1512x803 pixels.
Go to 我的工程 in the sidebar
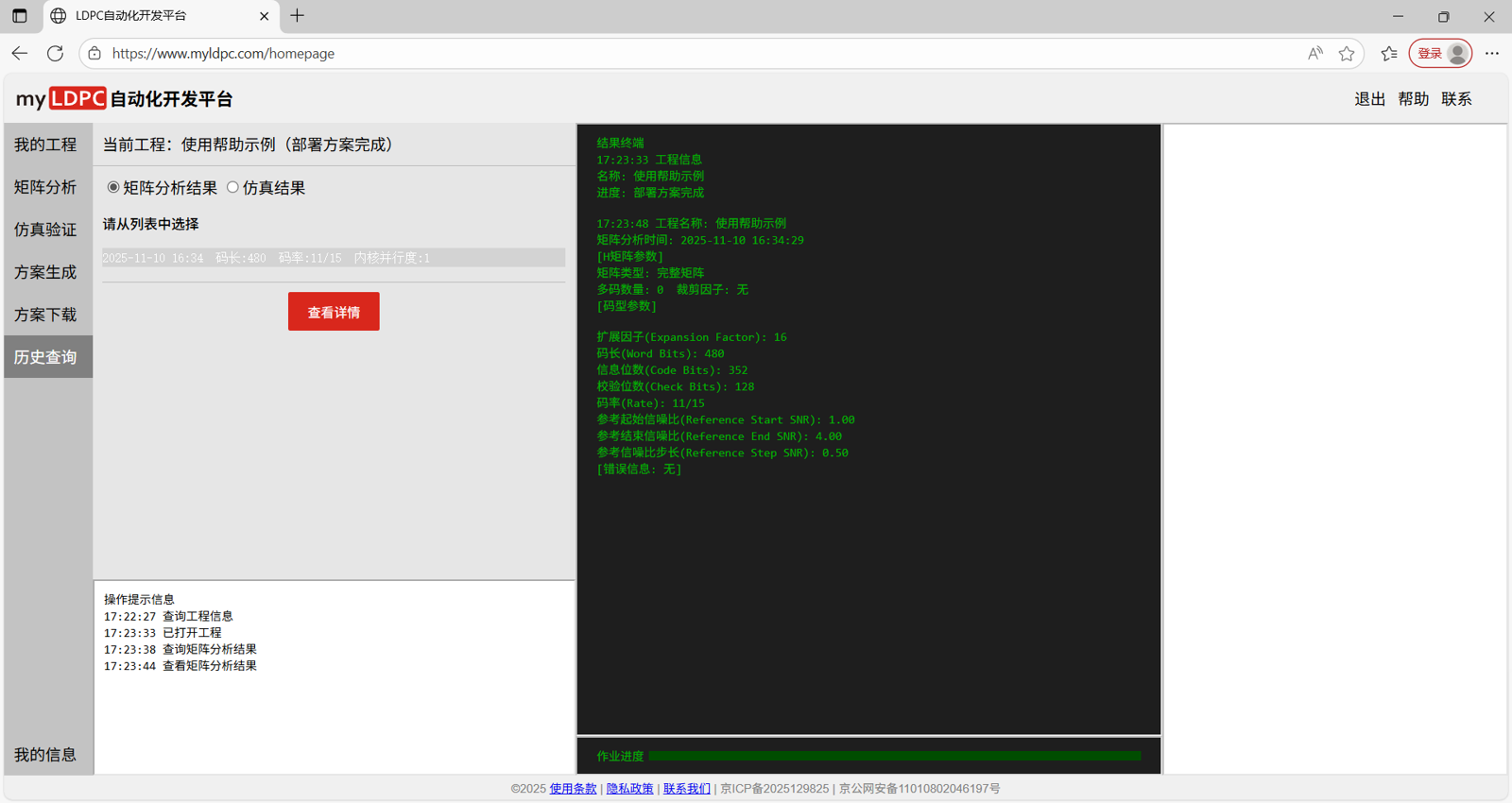pyautogui.click(x=45, y=145)
